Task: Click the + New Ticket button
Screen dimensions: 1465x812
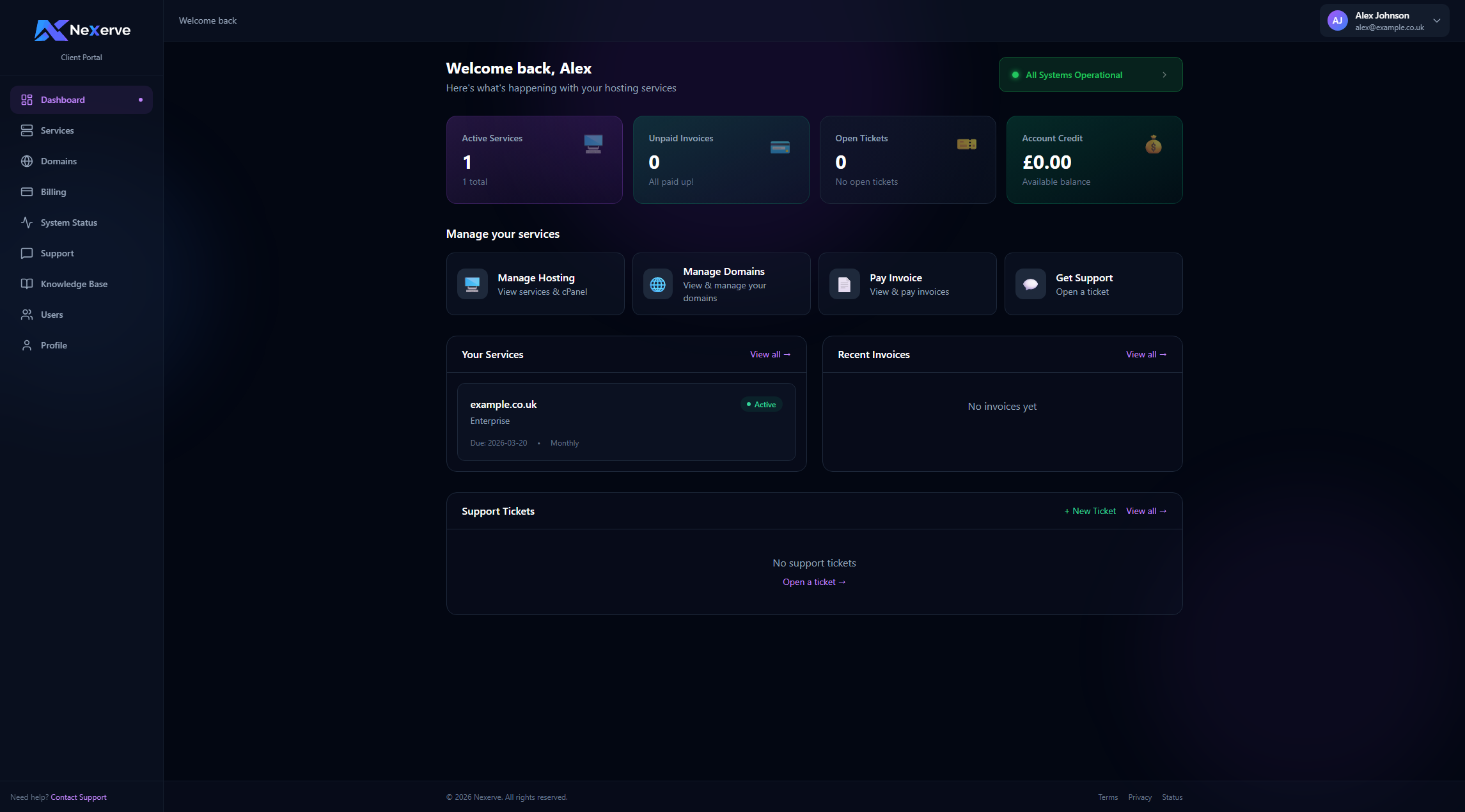Action: [x=1090, y=511]
